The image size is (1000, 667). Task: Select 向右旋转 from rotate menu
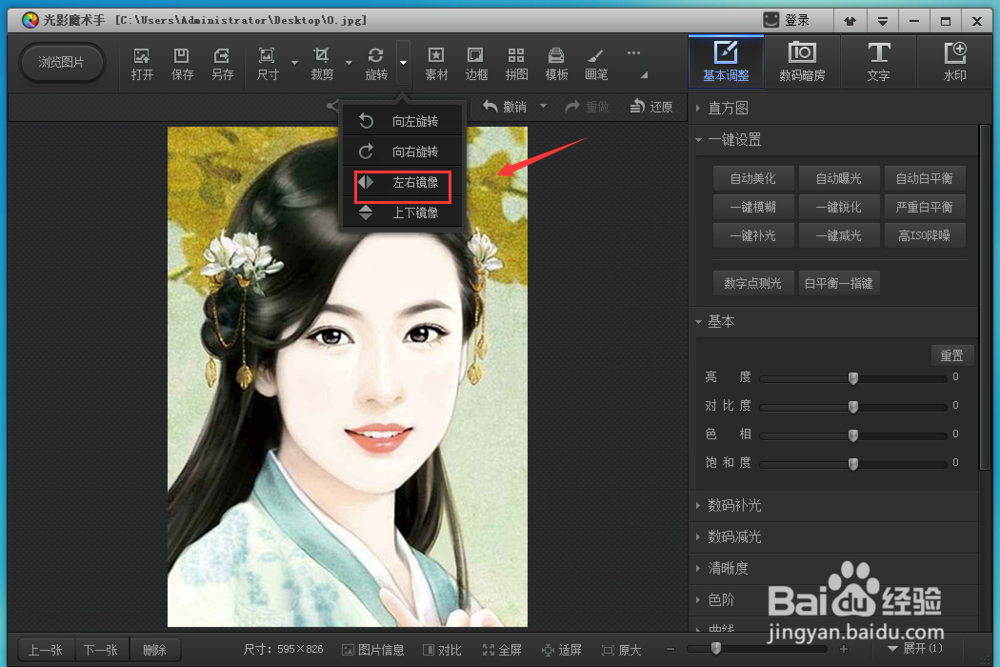pos(402,152)
